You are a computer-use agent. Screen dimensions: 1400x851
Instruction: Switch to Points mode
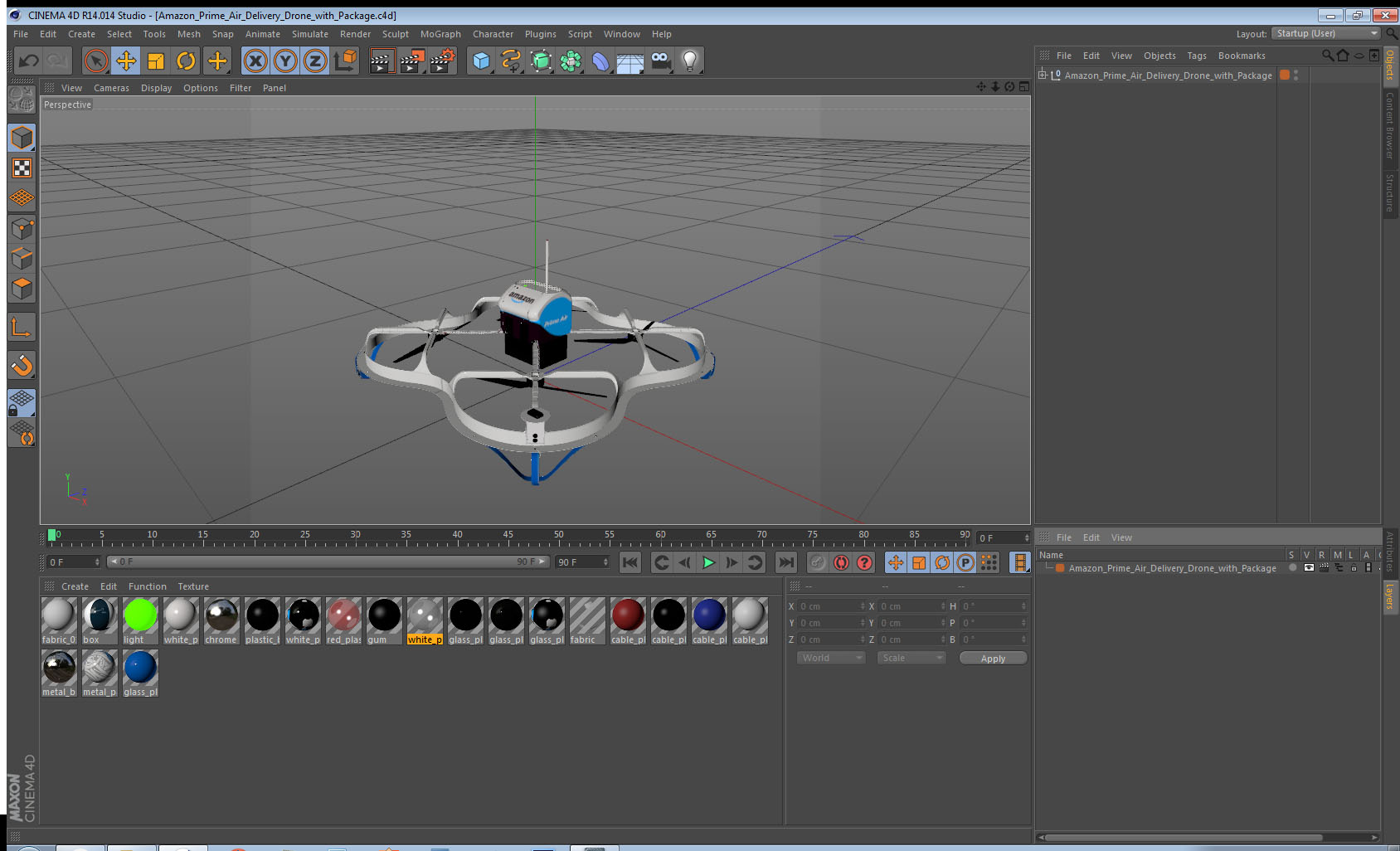(22, 228)
